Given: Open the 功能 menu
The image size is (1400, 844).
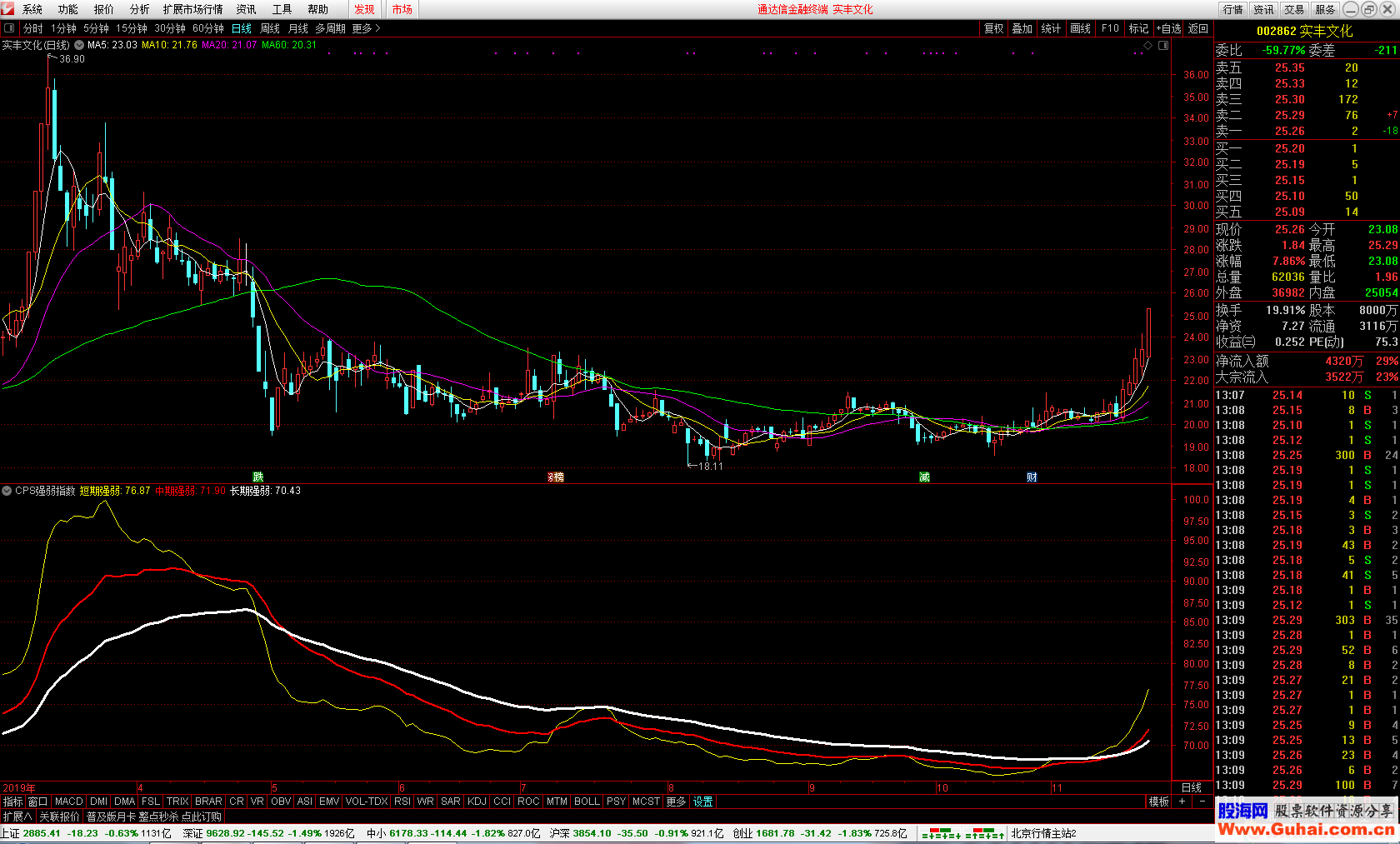Looking at the screenshot, I should tap(68, 9).
